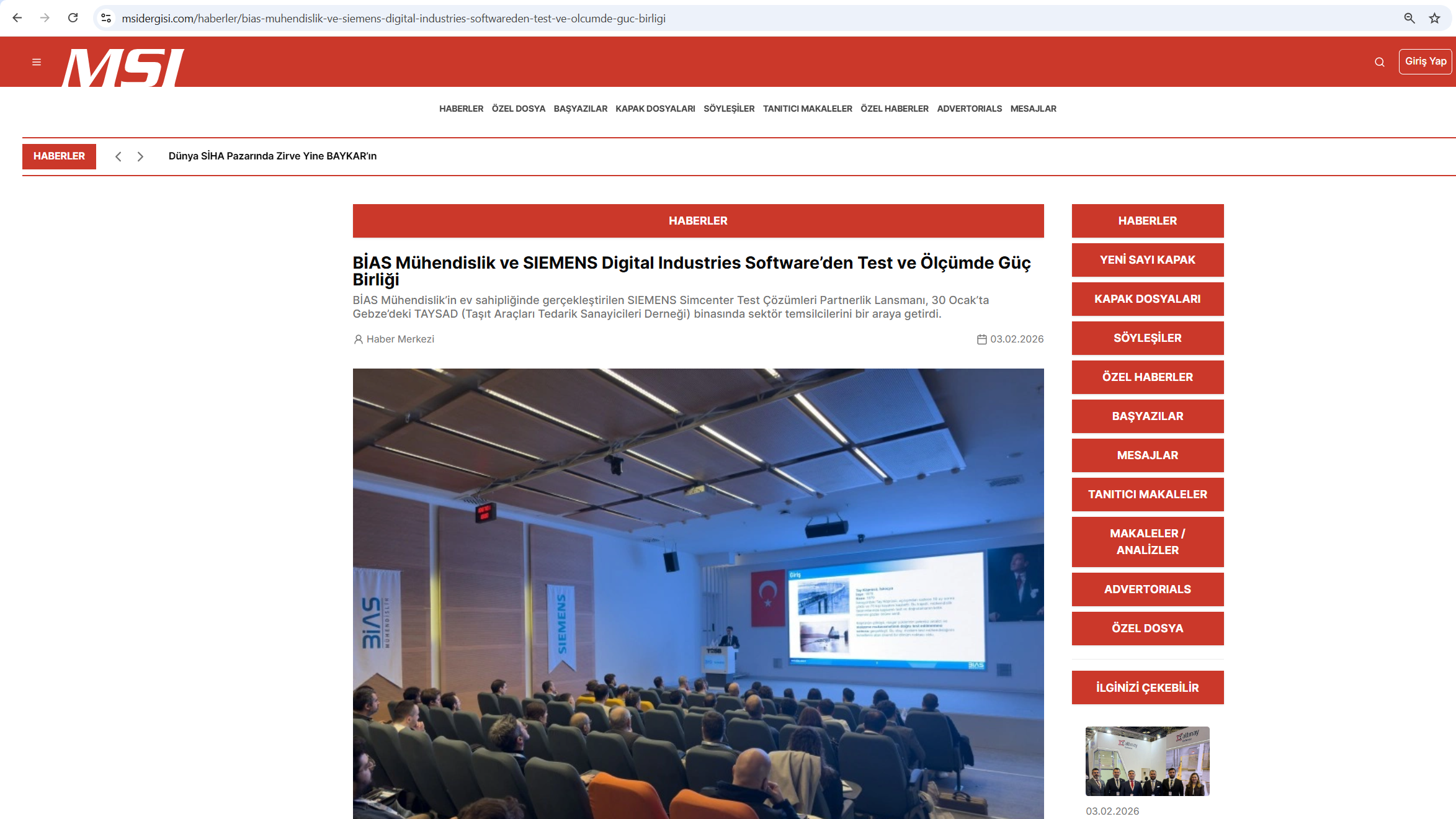Open the hamburger menu icon

click(37, 62)
